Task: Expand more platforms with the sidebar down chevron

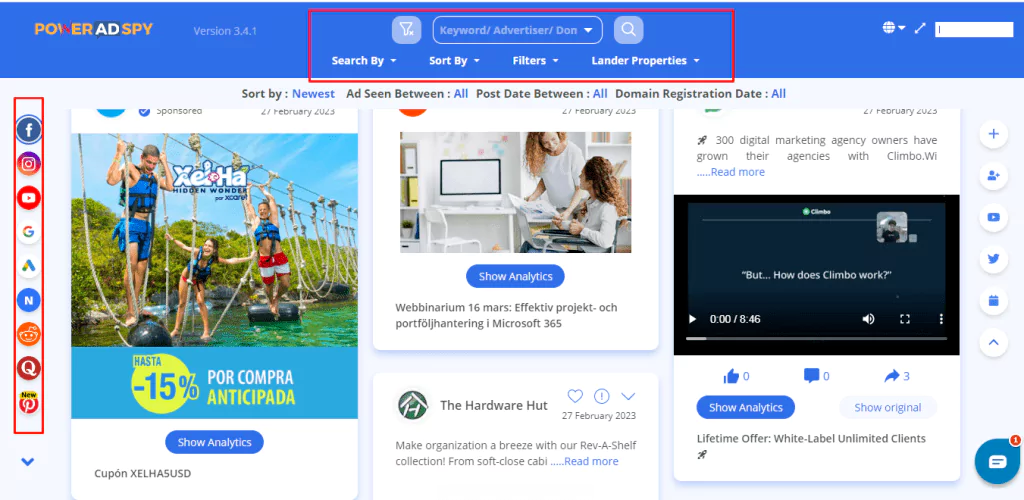Action: tap(27, 462)
